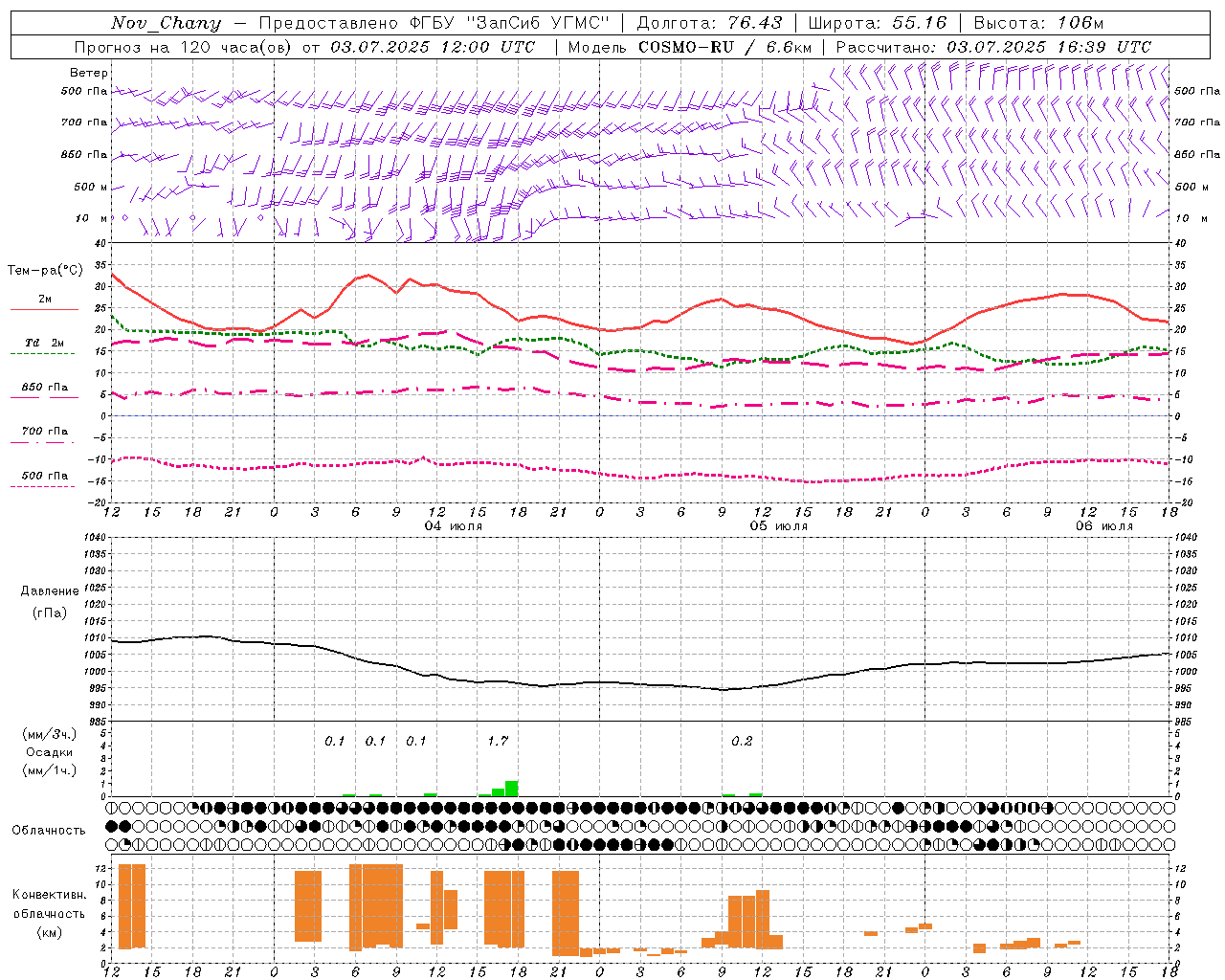Image resolution: width=1225 pixels, height=980 pixels.
Task: Click the '1.7' precipitation amount value
Action: [498, 741]
